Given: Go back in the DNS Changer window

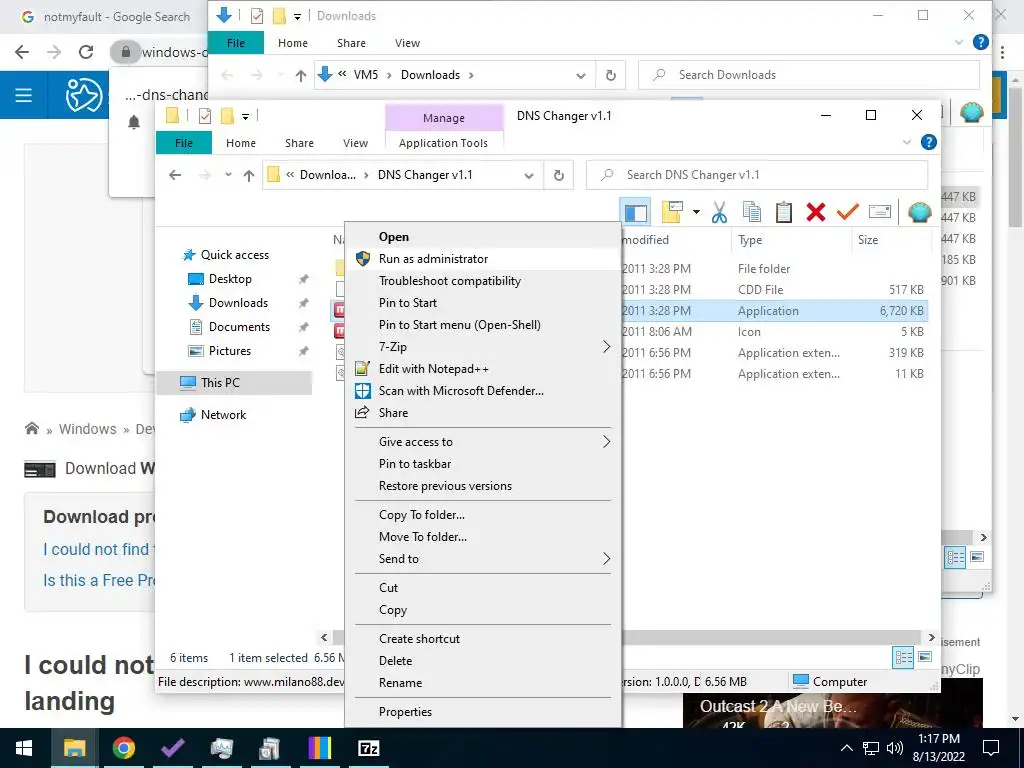Looking at the screenshot, I should click(x=175, y=175).
